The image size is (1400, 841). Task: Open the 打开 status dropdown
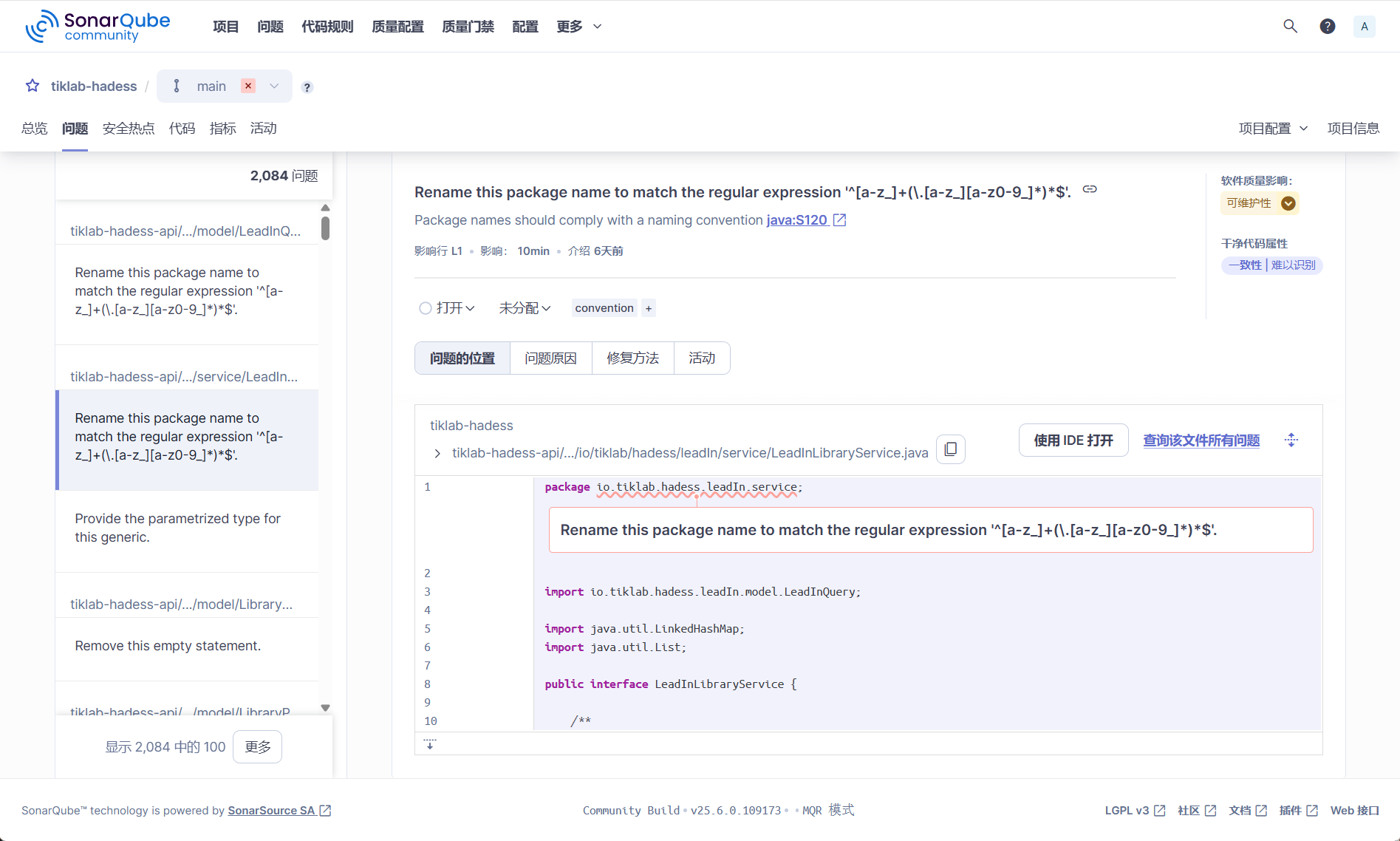pos(455,308)
